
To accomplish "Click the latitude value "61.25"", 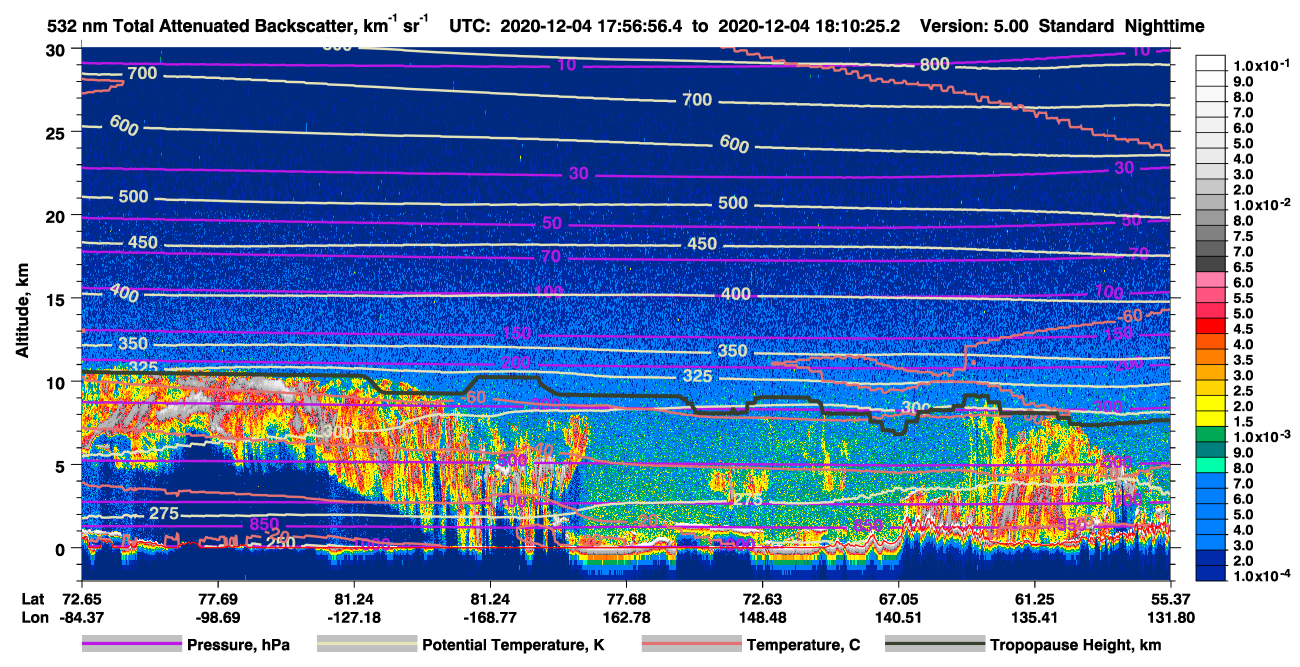I will 1035,598.
